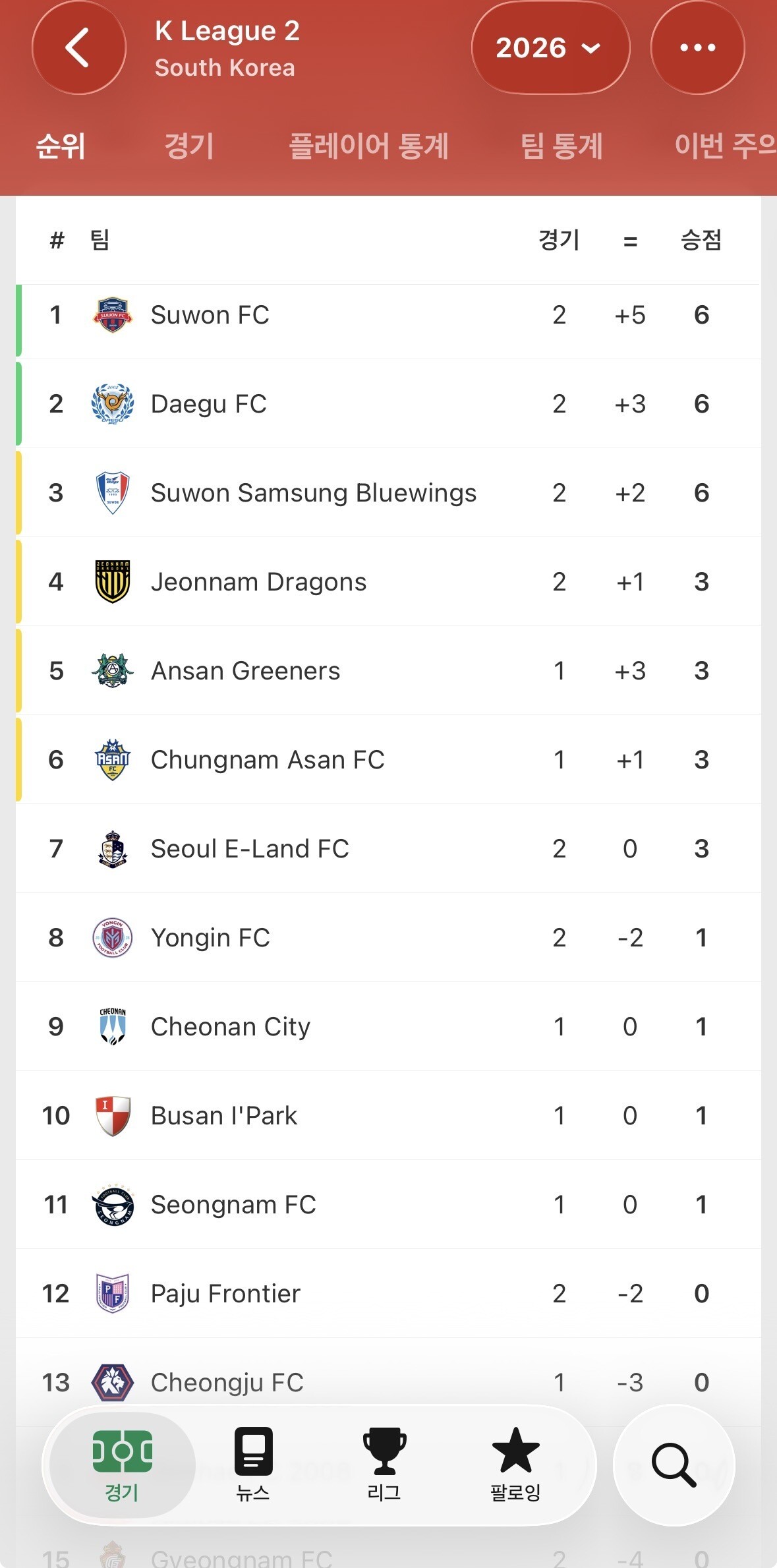Open the Ansan Greeners row
Screen dimensions: 777x1568
pyautogui.click(x=246, y=671)
